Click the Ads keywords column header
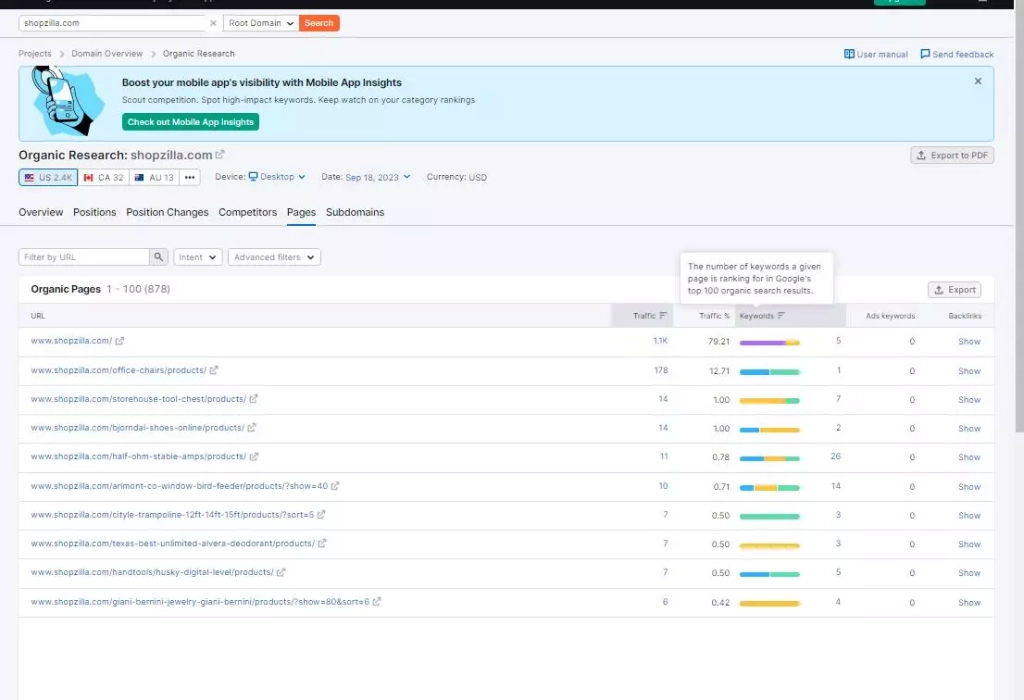Screen dimensions: 1024x700 click(890, 316)
